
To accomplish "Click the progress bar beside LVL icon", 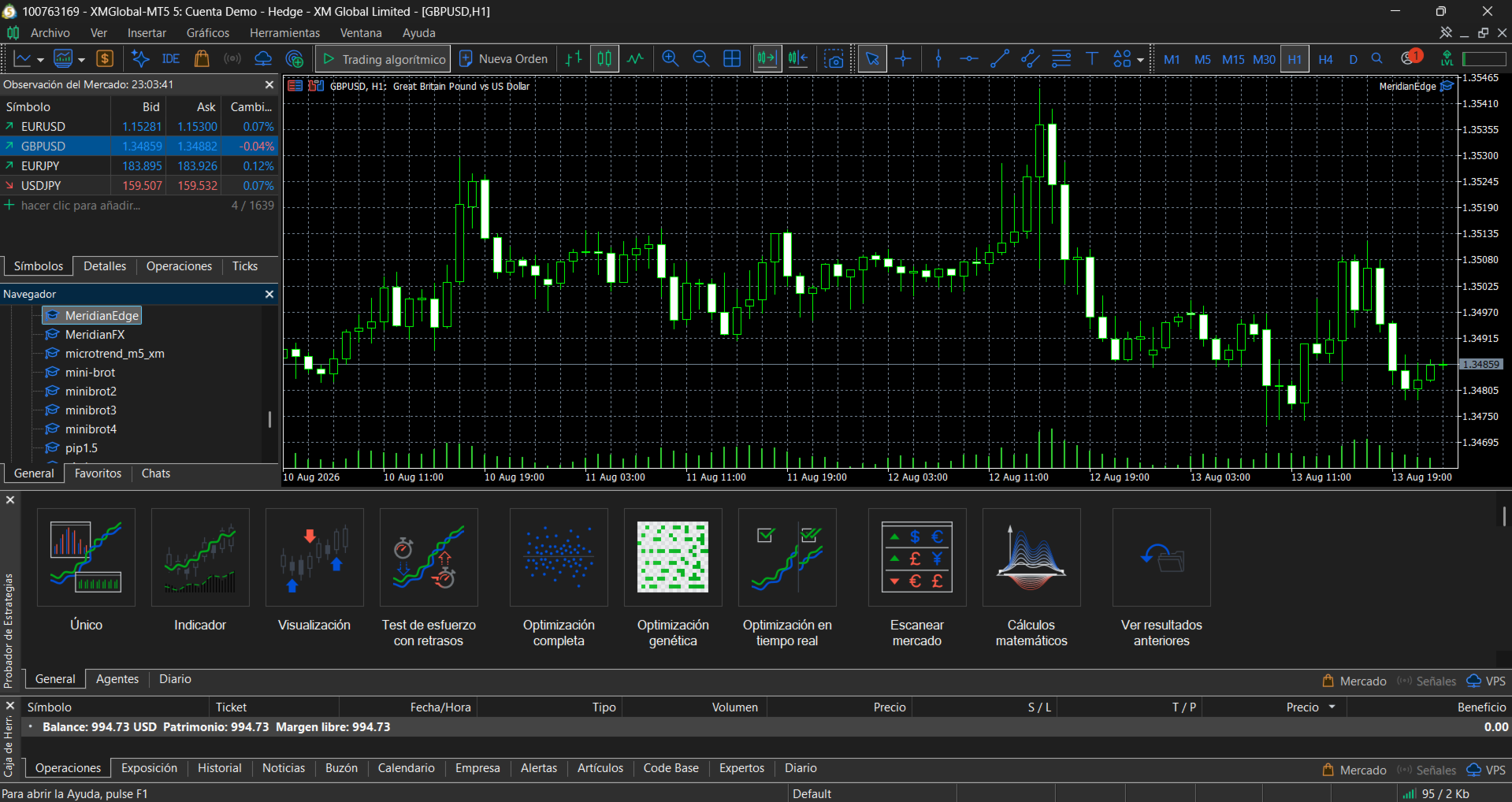I will coord(1484,59).
